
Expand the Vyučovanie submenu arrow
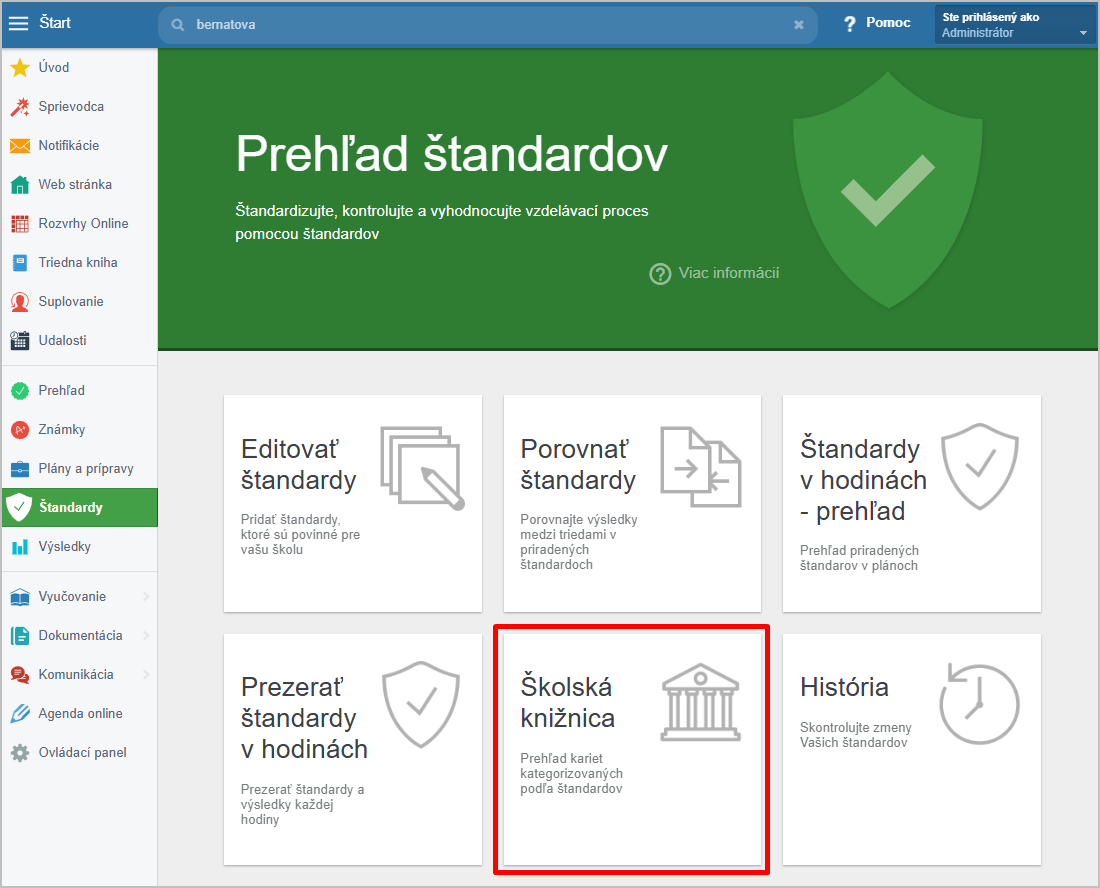pos(146,597)
